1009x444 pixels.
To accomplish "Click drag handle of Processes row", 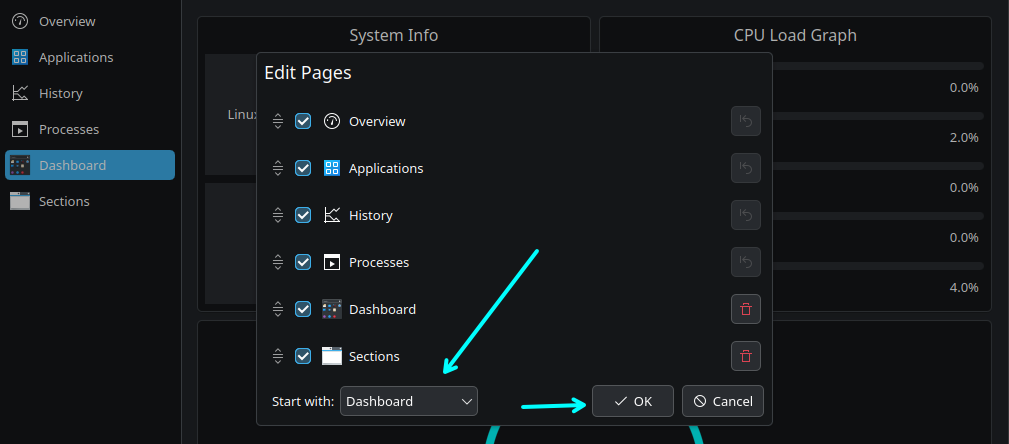I will [x=278, y=262].
